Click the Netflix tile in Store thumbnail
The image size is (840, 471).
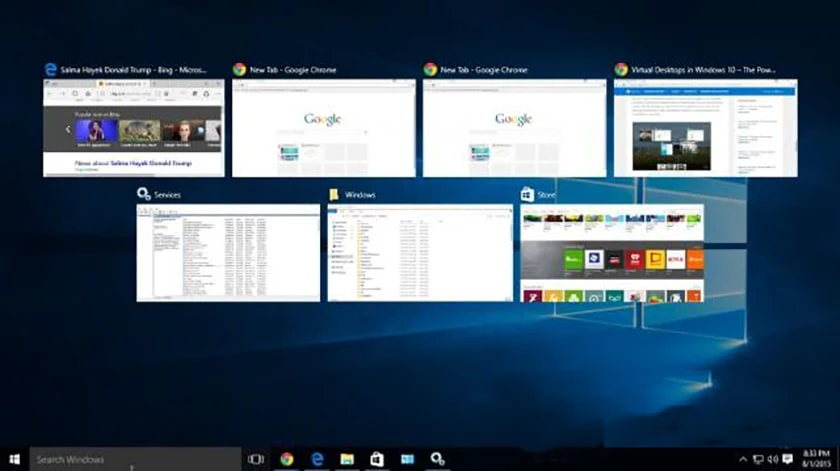pyautogui.click(x=676, y=260)
